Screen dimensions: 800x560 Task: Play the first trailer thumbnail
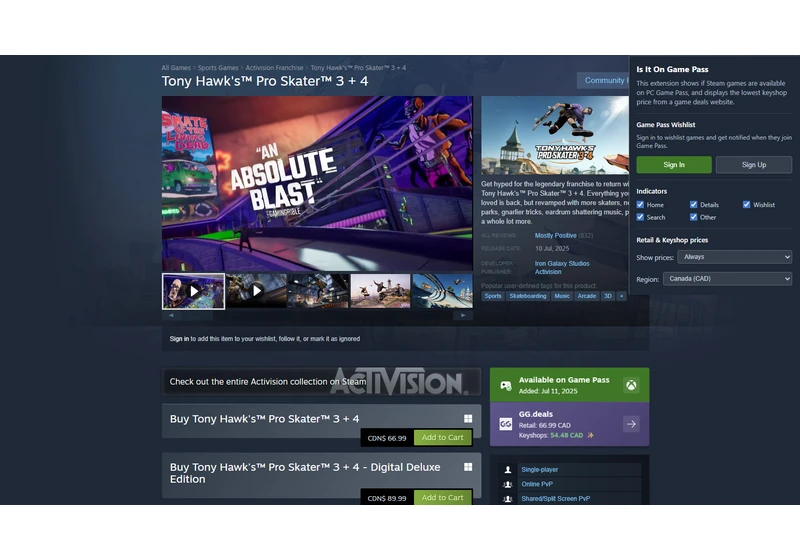click(193, 291)
